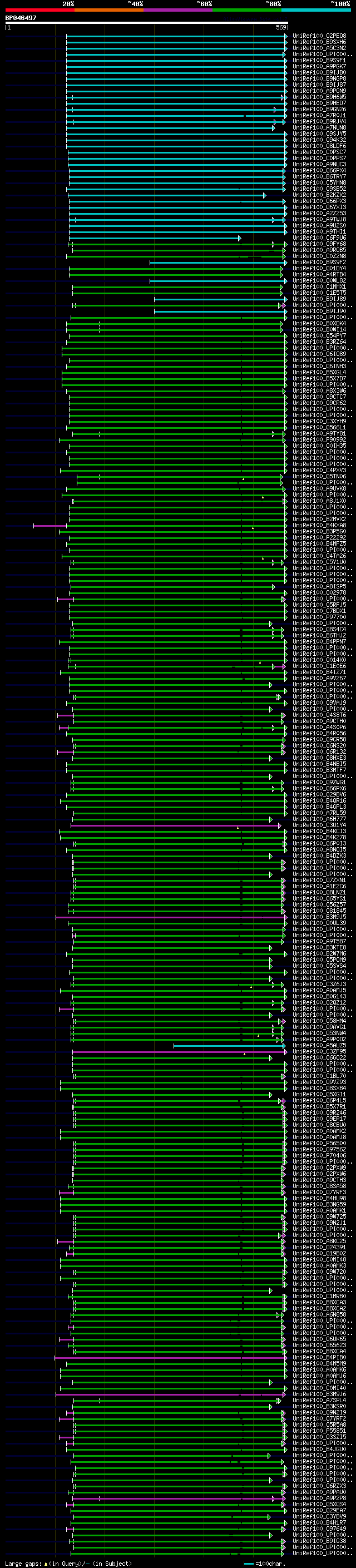Click hit label UniRef100_Q01DY4

click(319, 269)
